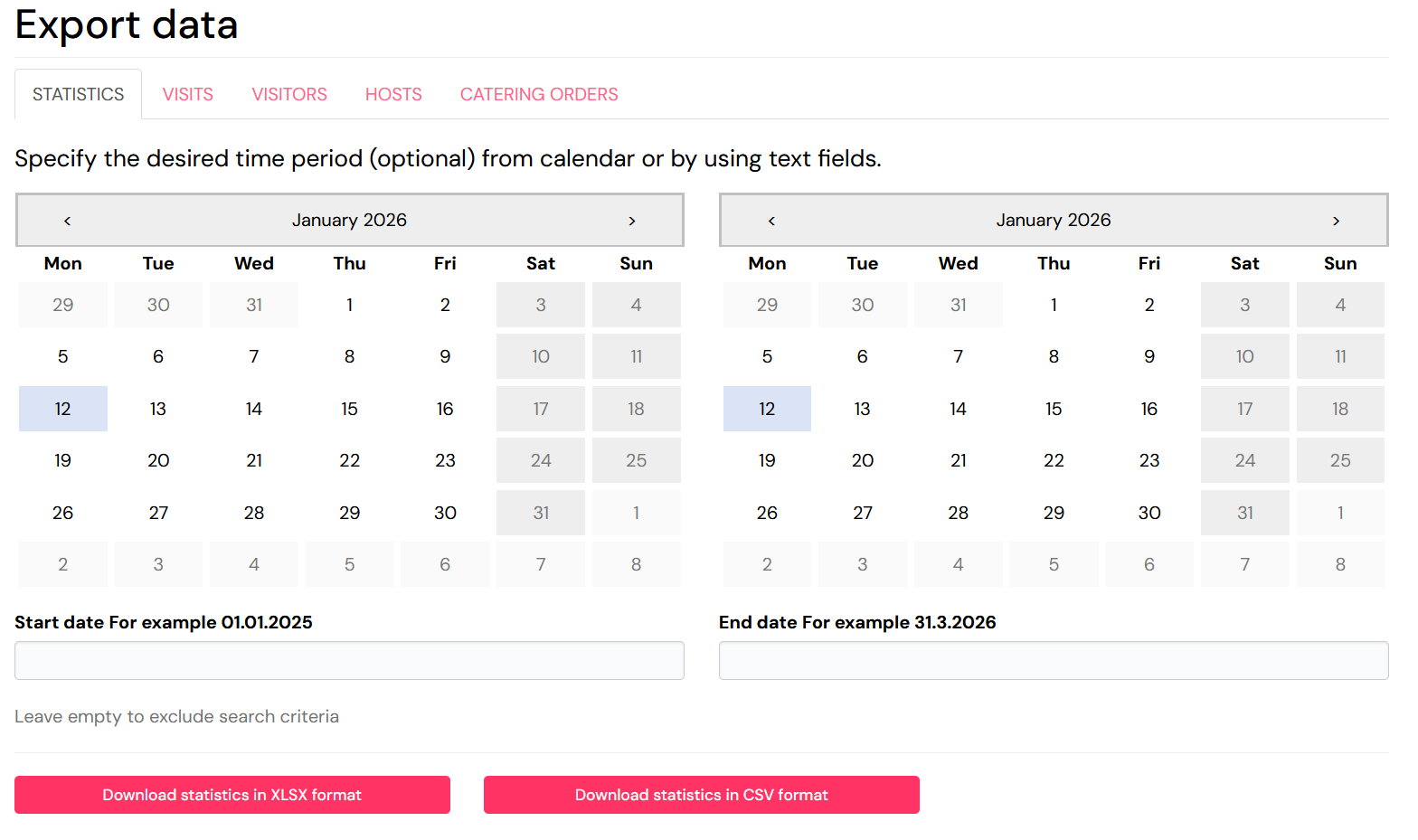
Task: Choose January 22 in end calendar
Action: pyautogui.click(x=1054, y=460)
